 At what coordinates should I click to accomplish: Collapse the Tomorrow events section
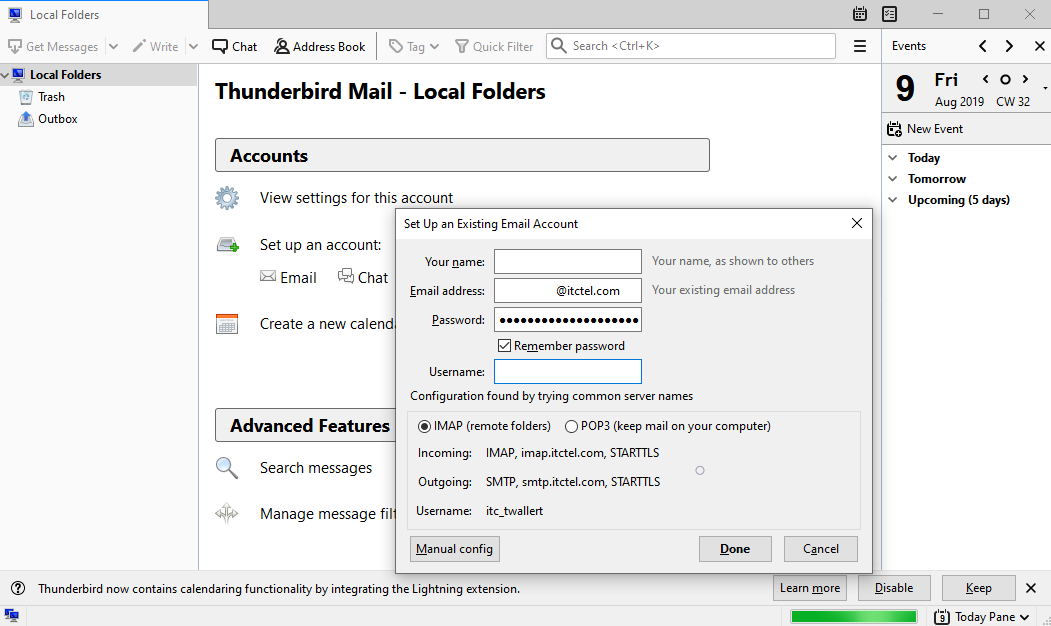[x=893, y=179]
